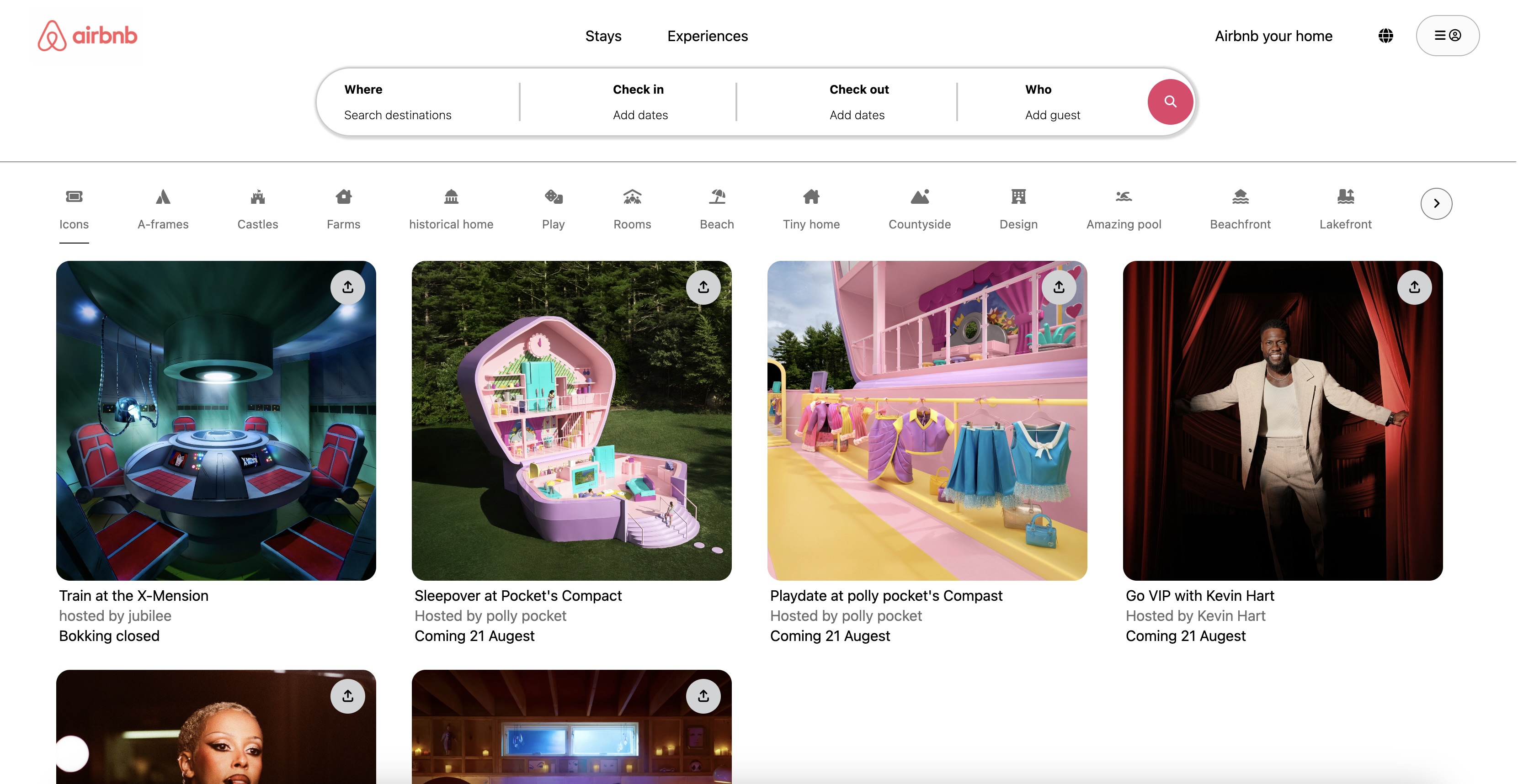Open Sleepover at Pocket's Compact title
1518x784 pixels.
pyautogui.click(x=518, y=595)
